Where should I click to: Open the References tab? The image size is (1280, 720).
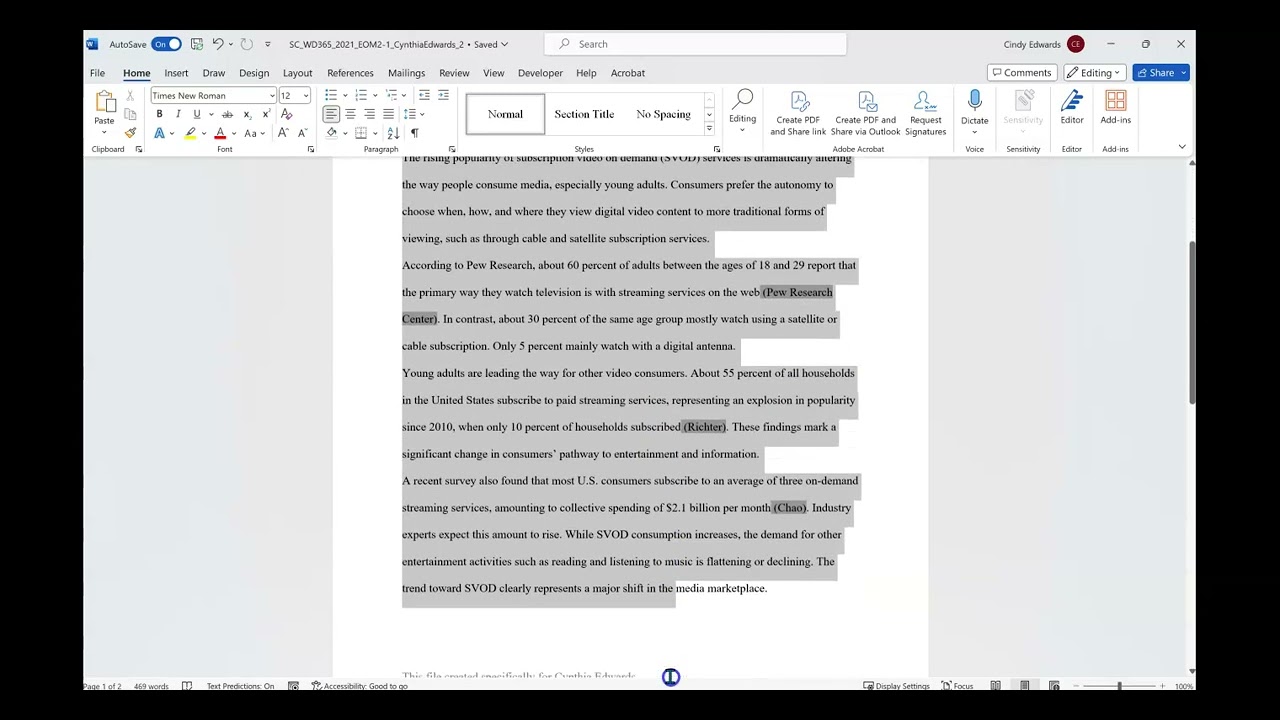tap(350, 73)
